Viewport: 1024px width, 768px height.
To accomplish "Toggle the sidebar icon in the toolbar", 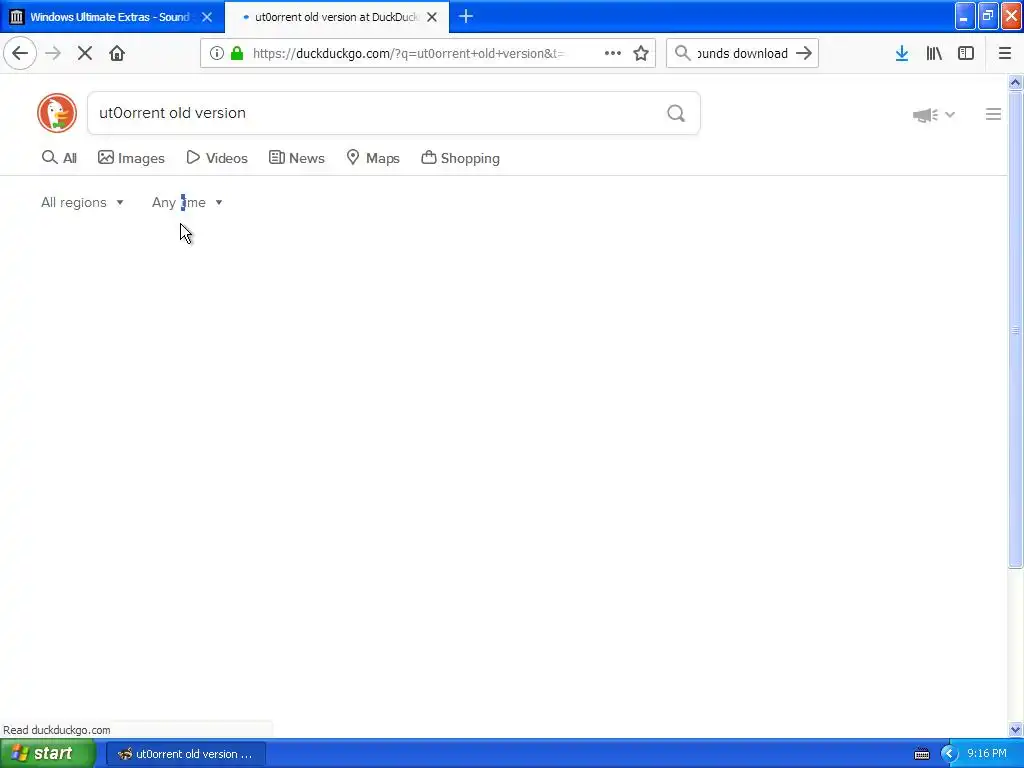I will [x=966, y=54].
